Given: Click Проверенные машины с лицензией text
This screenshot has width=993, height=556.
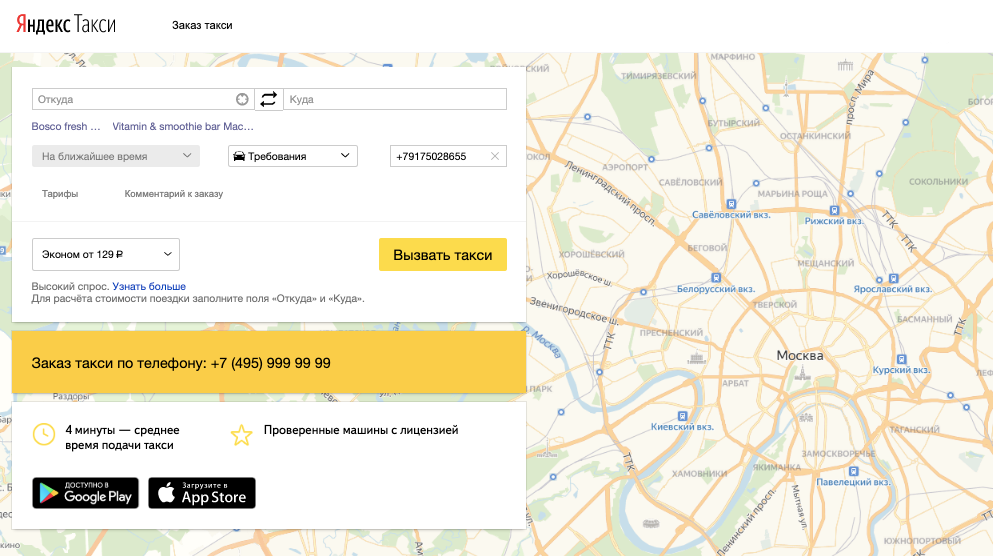Looking at the screenshot, I should click(x=361, y=430).
